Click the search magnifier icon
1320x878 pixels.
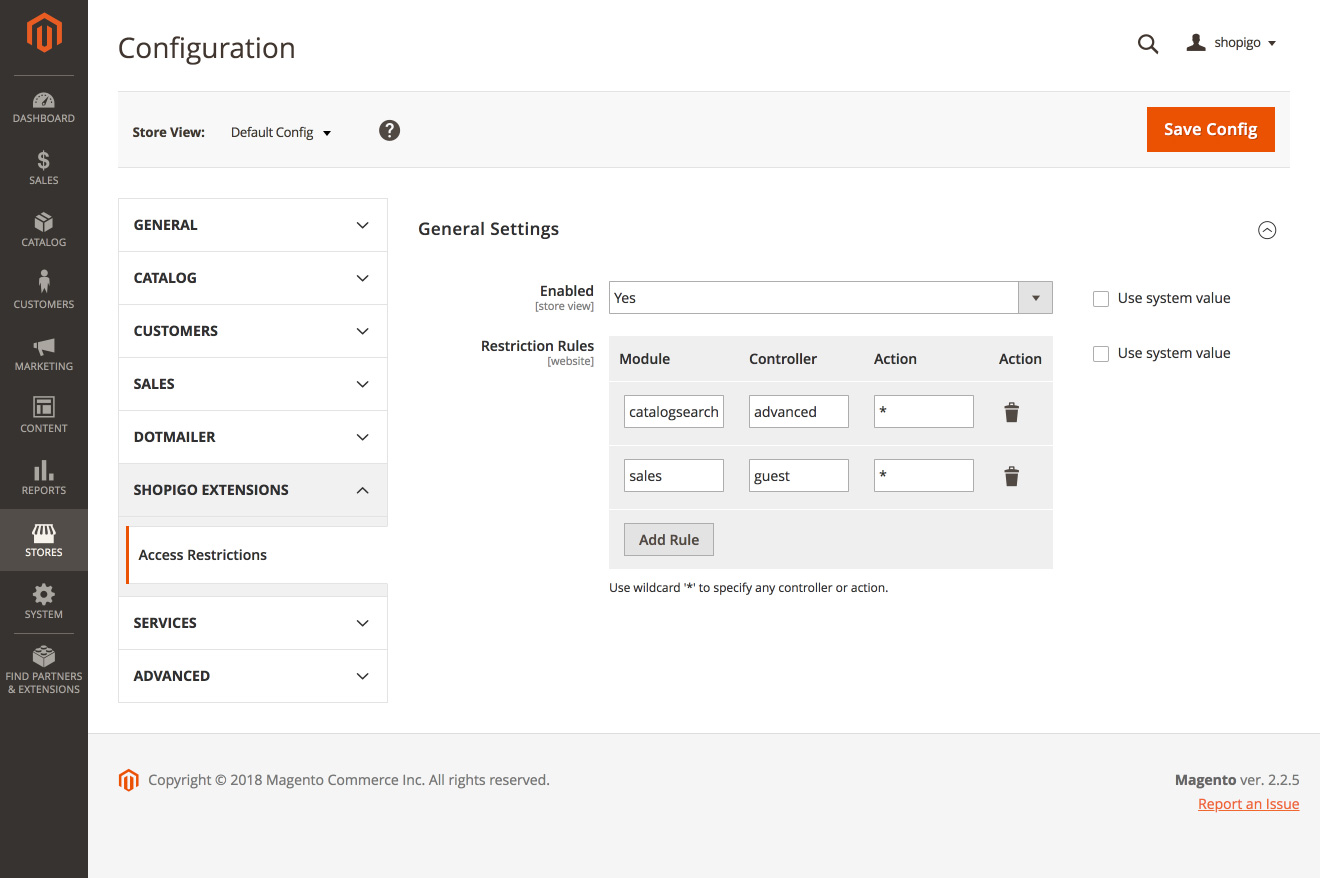click(1148, 44)
